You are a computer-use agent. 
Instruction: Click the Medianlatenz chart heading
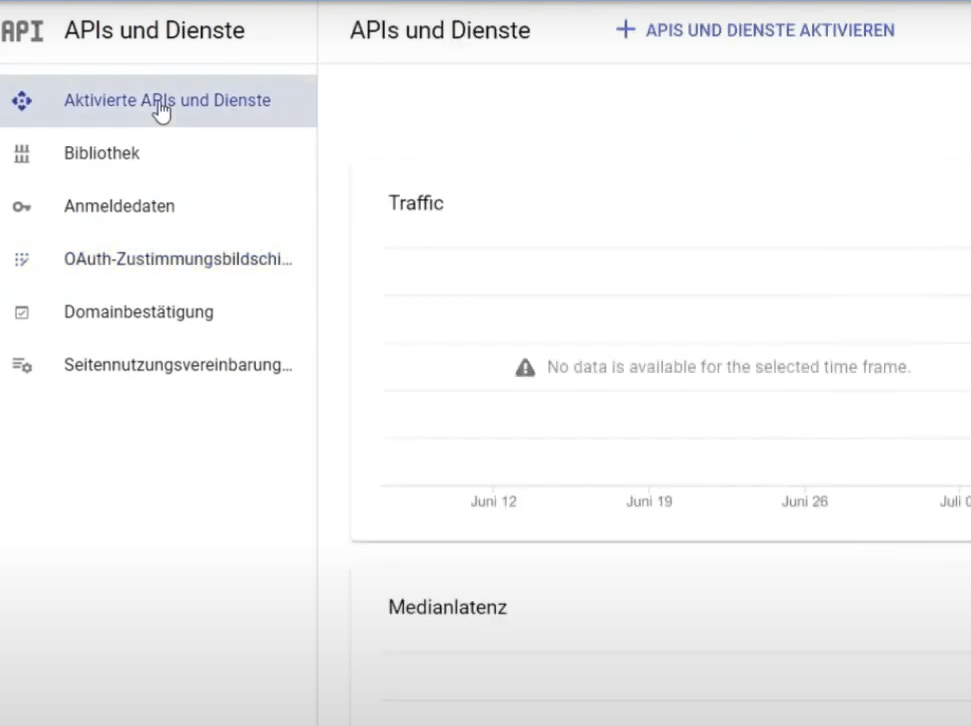[447, 608]
